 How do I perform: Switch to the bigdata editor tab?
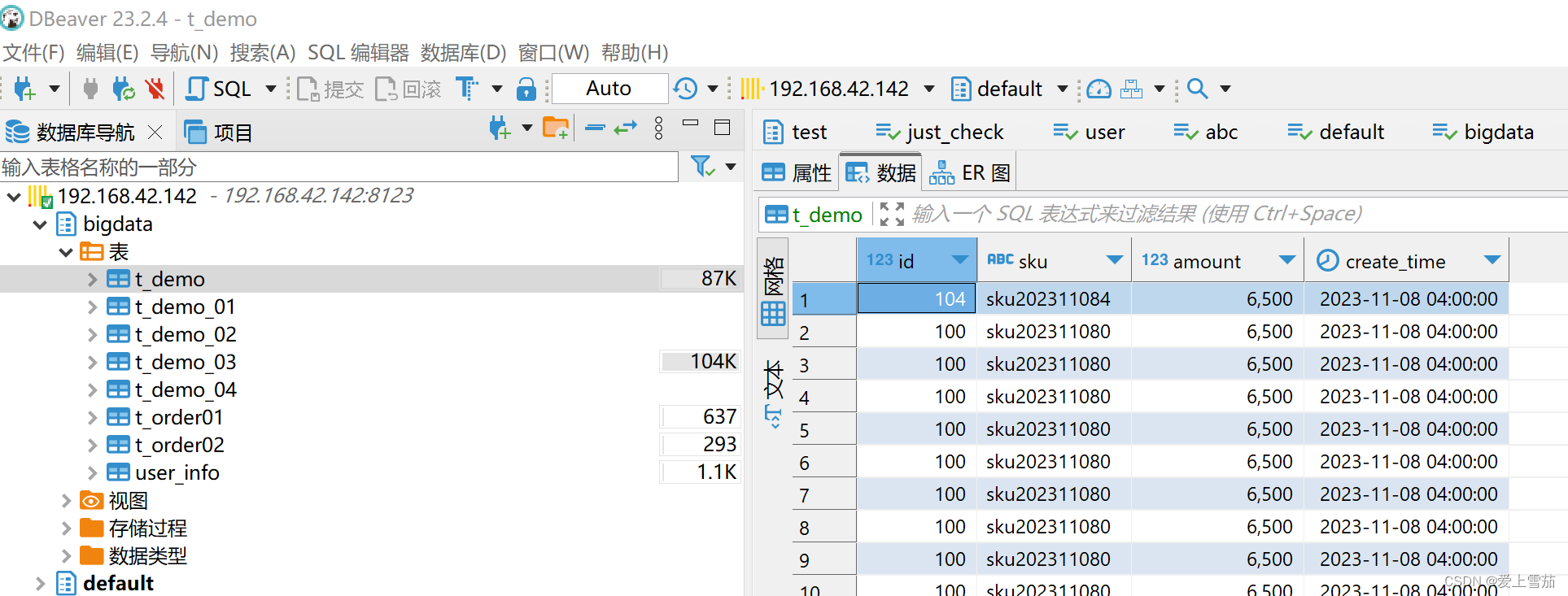[x=1483, y=132]
